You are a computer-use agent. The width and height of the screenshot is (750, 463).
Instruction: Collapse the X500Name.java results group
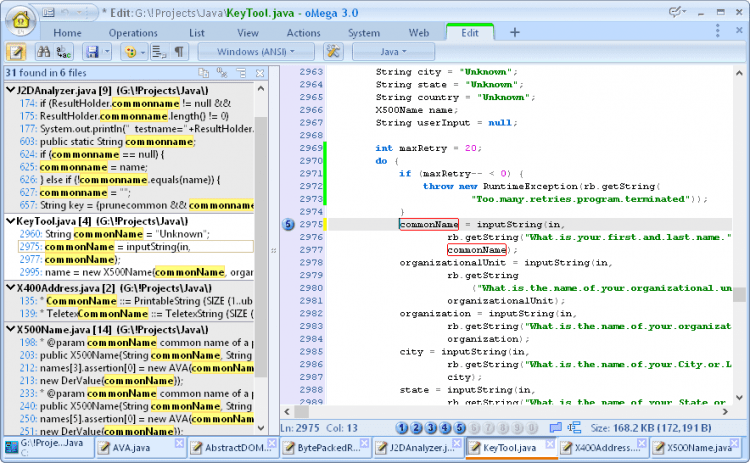[x=9, y=328]
